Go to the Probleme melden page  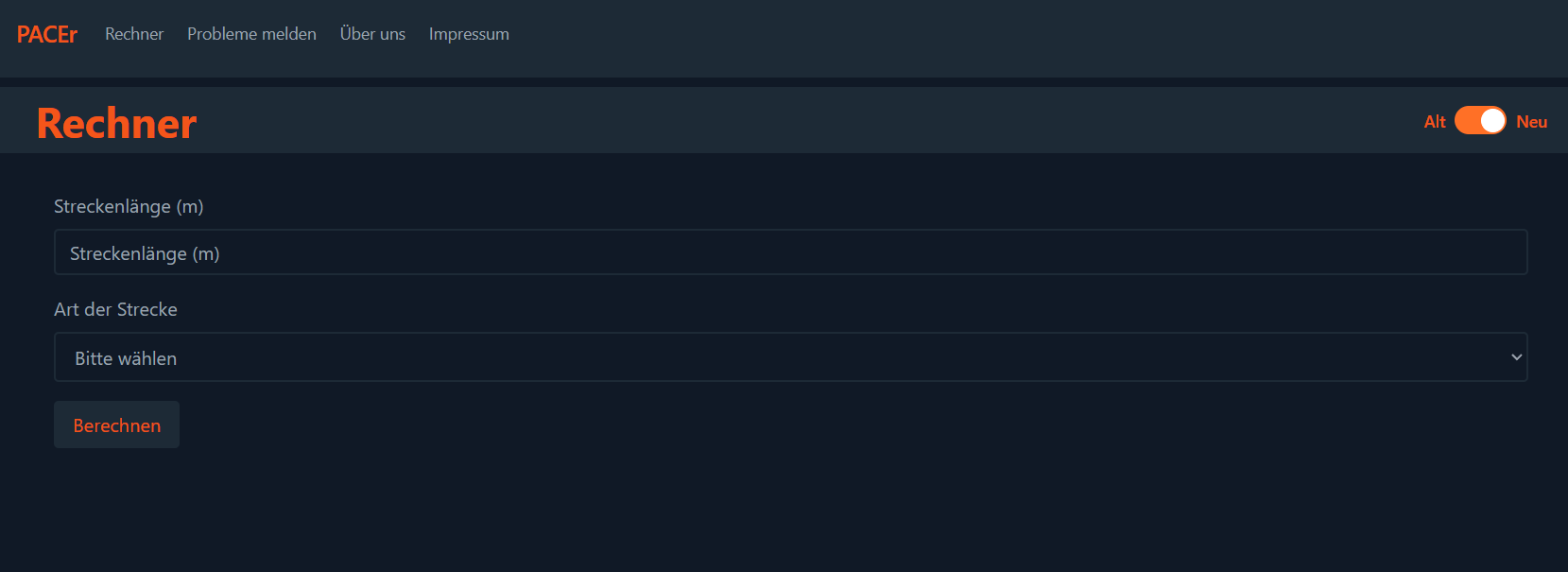click(x=251, y=34)
